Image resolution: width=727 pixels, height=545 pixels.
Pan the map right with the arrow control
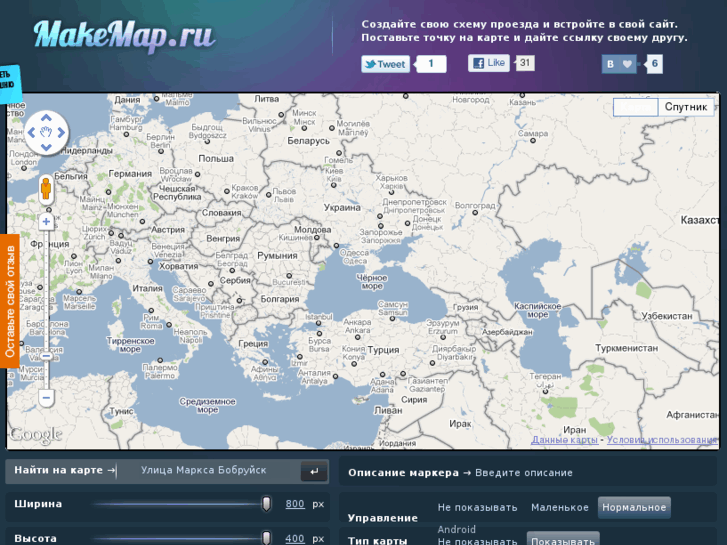pyautogui.click(x=61, y=133)
